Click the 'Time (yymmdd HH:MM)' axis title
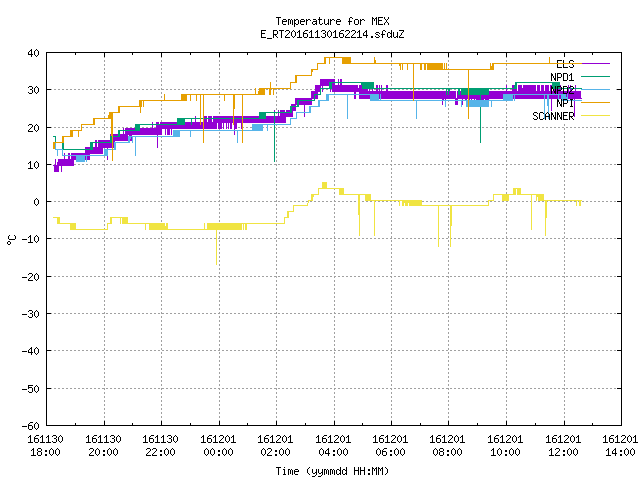This screenshot has width=640, height=480. pyautogui.click(x=332, y=471)
